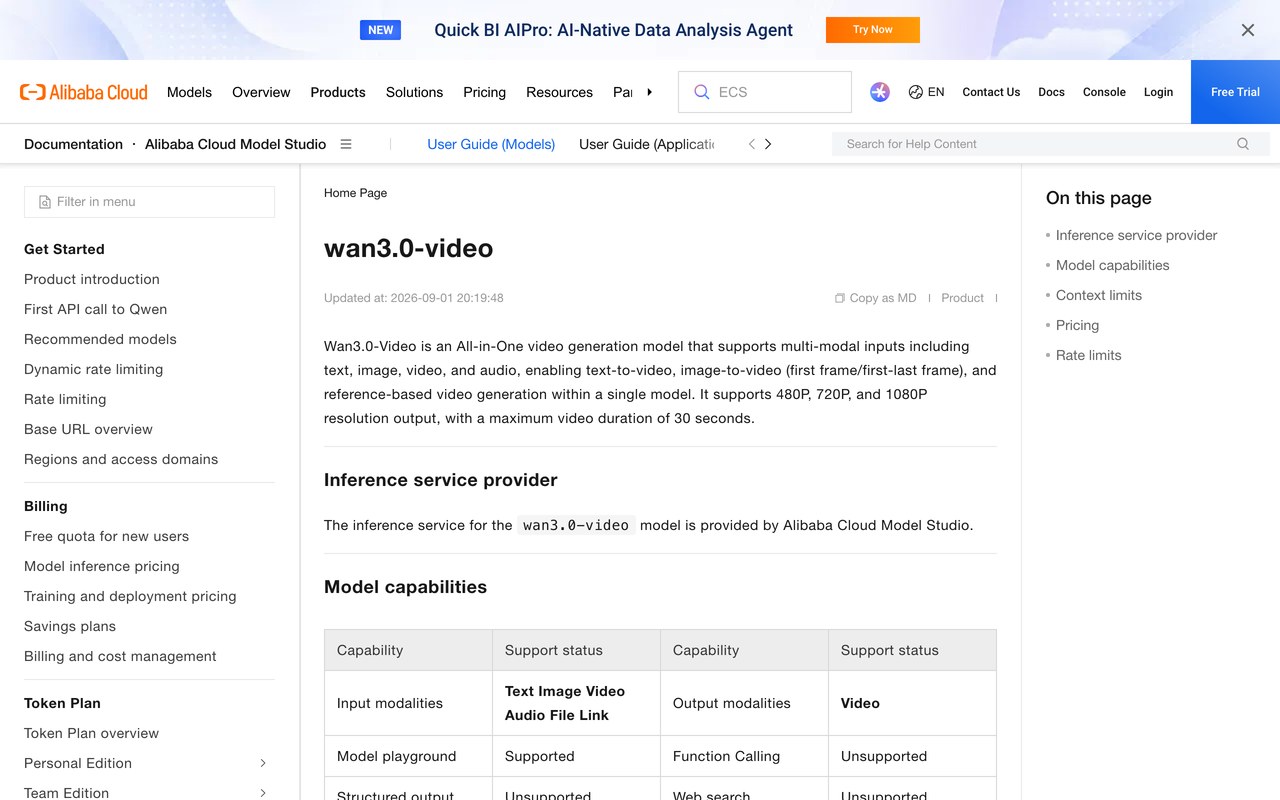Viewport: 1280px width, 800px height.
Task: Open Billing and cost management
Action: point(120,656)
